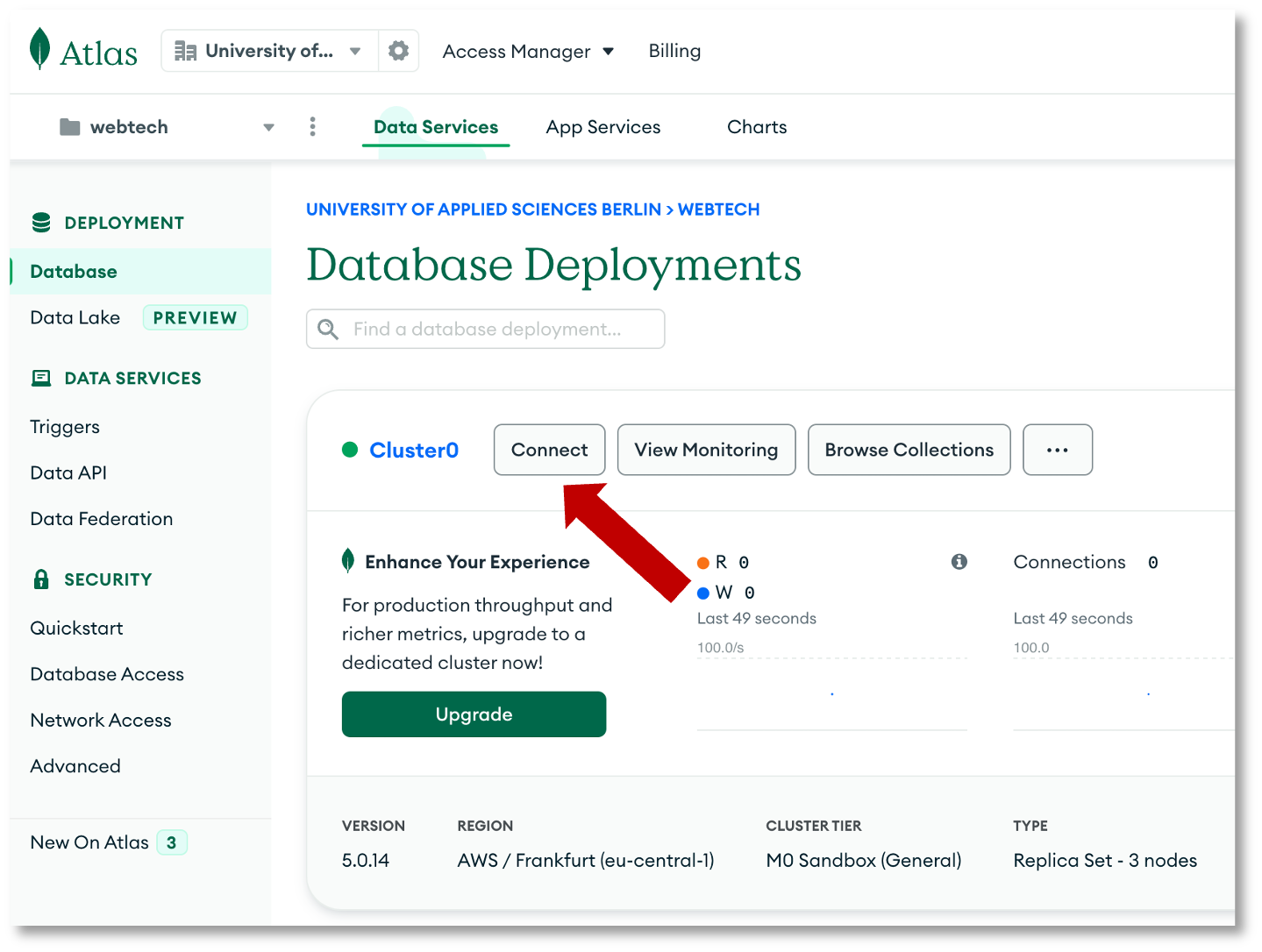
Task: Click the version value 5.0.14
Action: pos(366,861)
